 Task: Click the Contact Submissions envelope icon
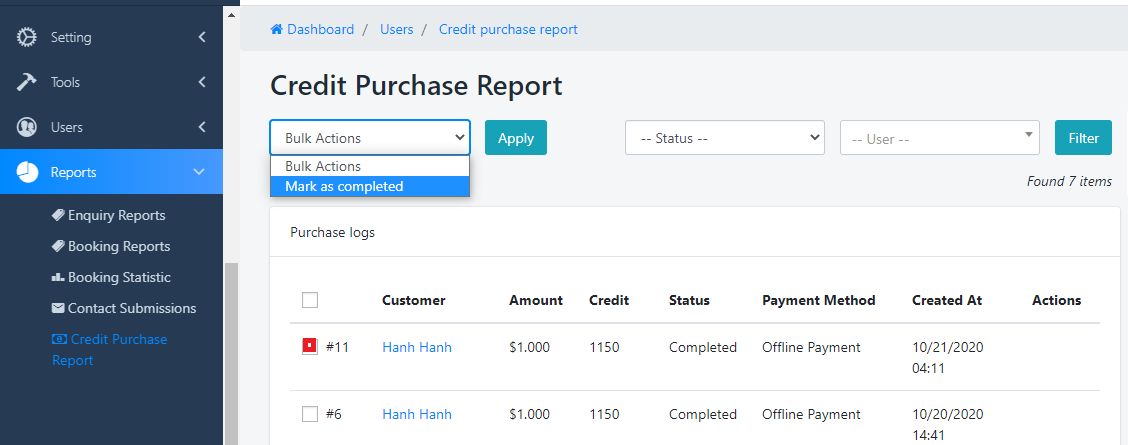point(58,308)
